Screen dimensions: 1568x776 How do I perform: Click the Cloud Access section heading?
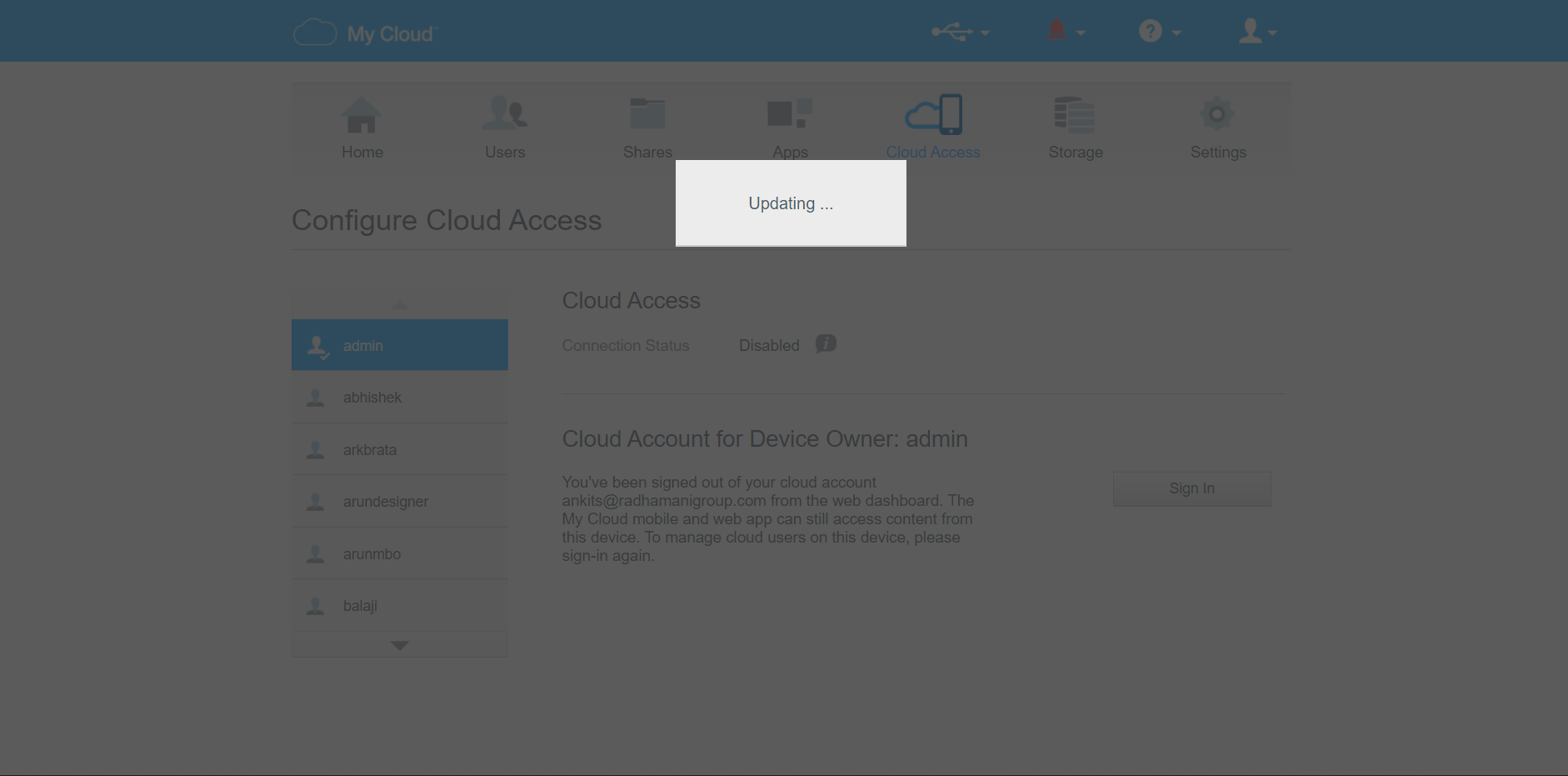click(632, 301)
